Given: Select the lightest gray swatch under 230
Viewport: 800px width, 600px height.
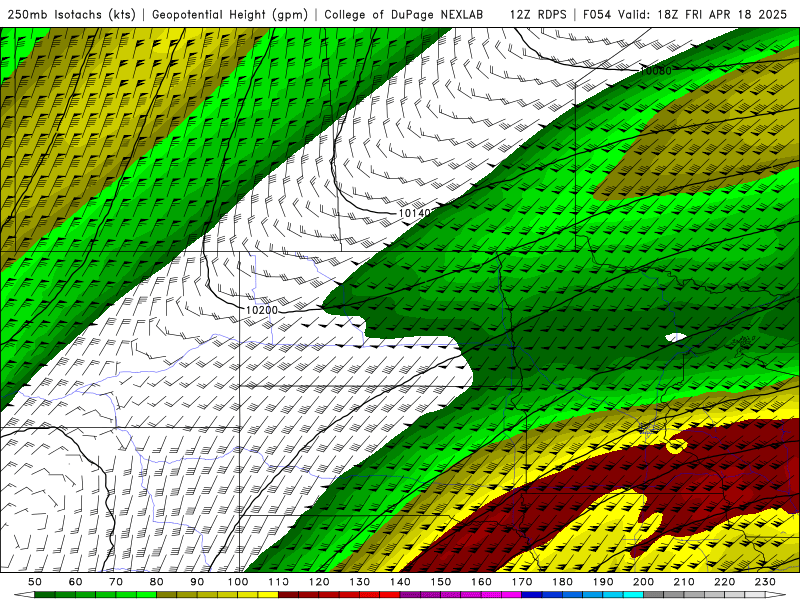Looking at the screenshot, I should click(x=755, y=595).
